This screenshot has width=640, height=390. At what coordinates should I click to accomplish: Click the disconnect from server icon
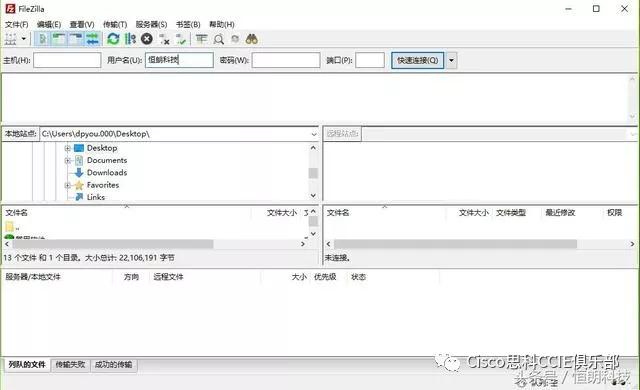[x=164, y=39]
